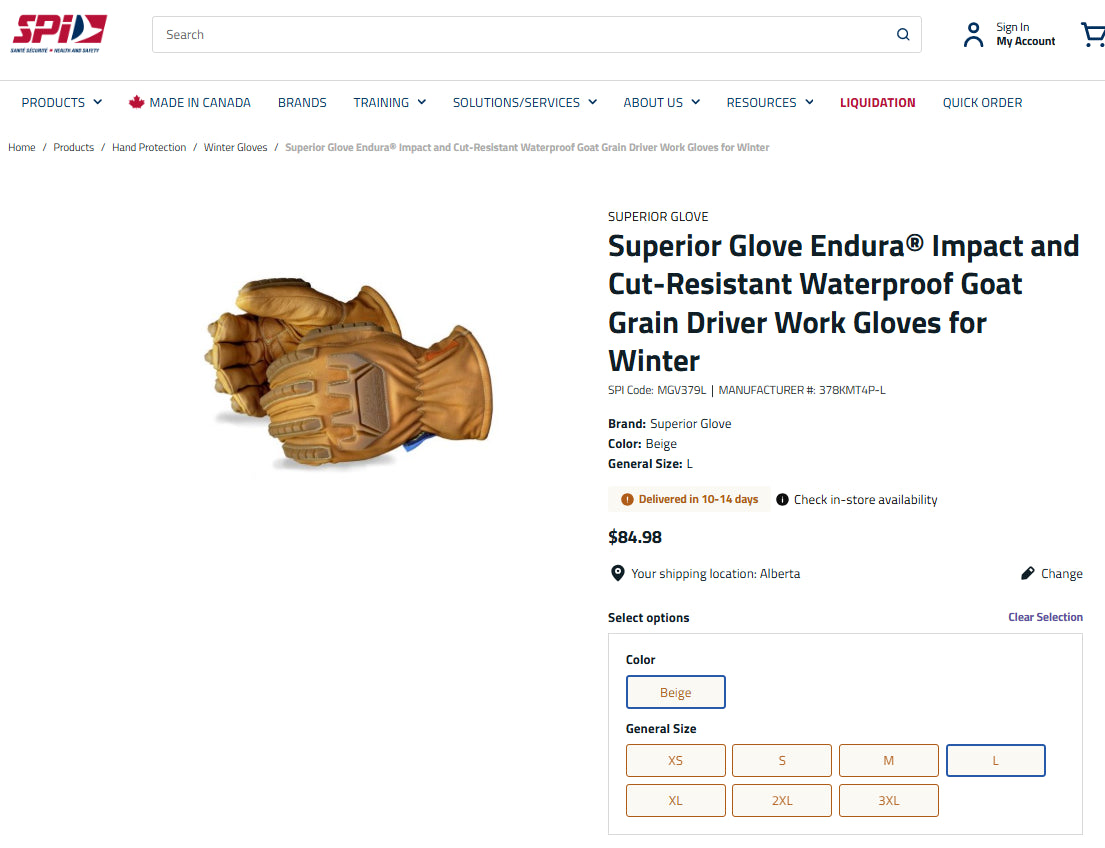Click the account person icon
This screenshot has width=1105, height=848.
[x=973, y=35]
